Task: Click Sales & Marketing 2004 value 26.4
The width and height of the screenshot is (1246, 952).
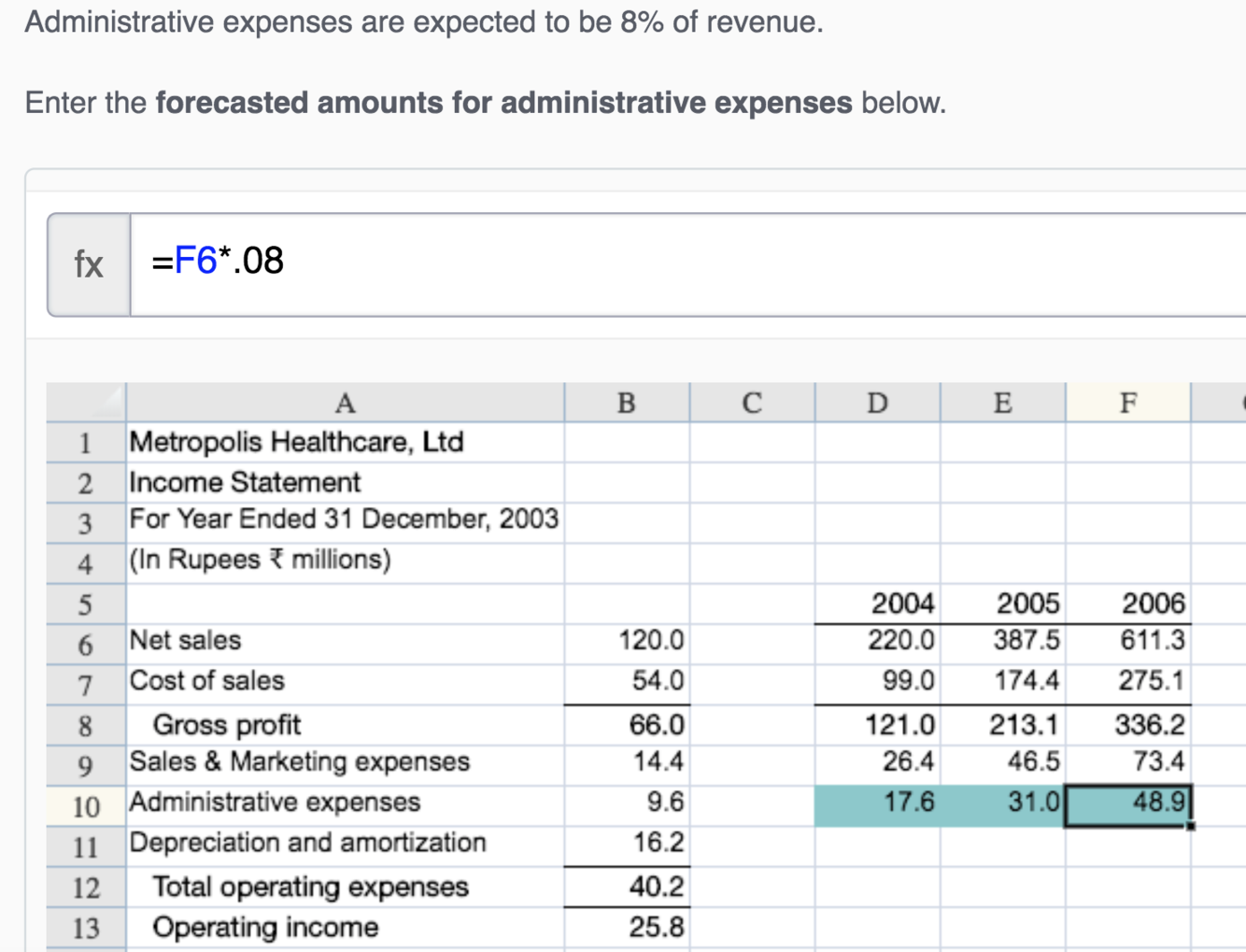Action: click(877, 765)
